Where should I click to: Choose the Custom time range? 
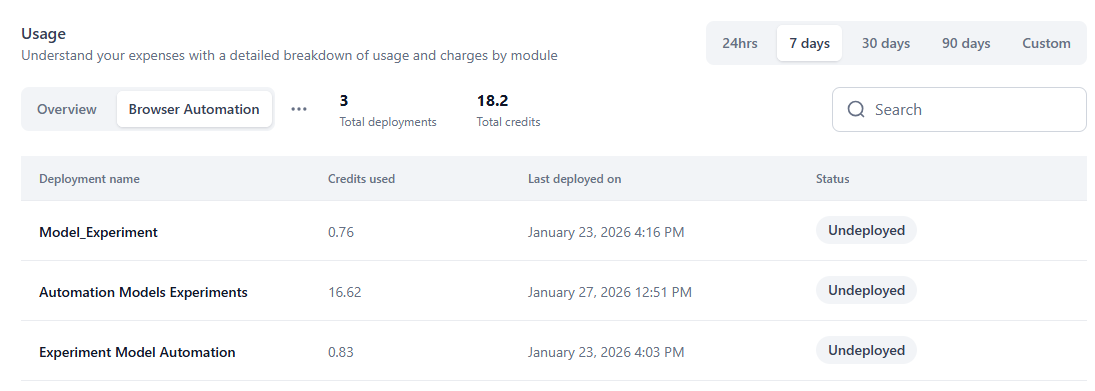coord(1046,43)
